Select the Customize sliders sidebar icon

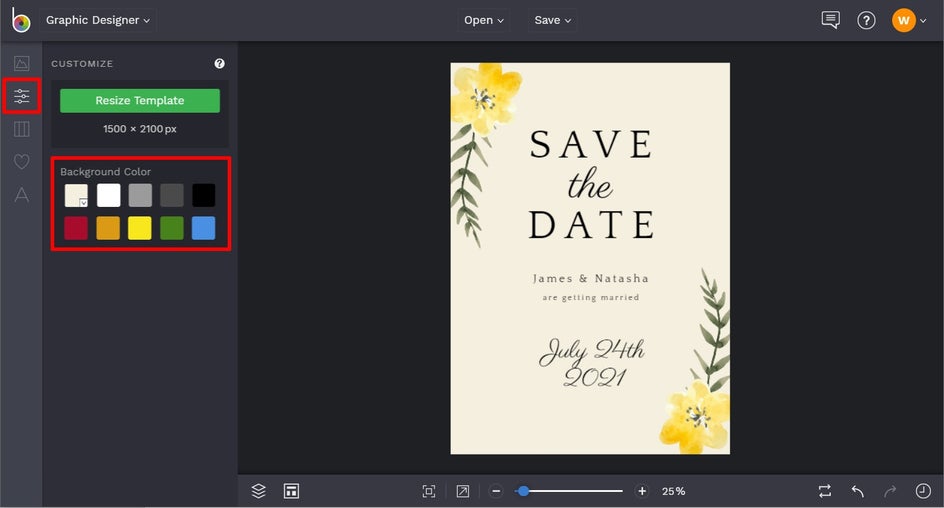tap(21, 97)
